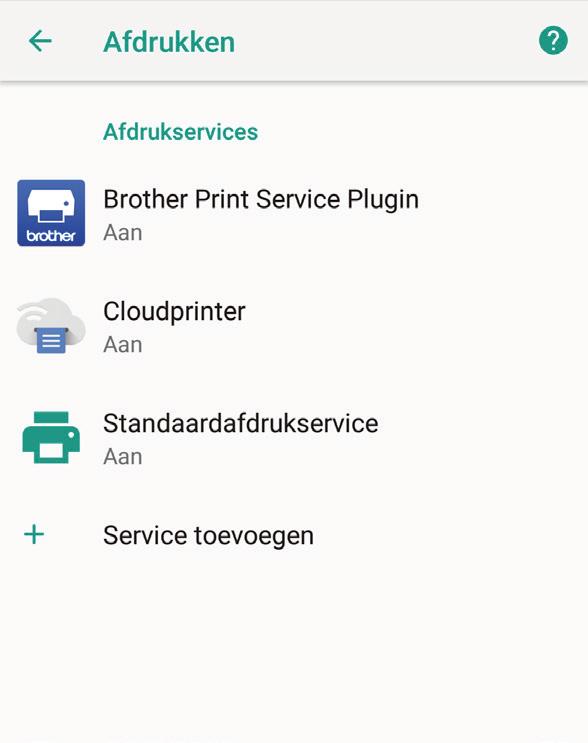
Task: Tap the Cloudprinter cloud icon
Action: tap(51, 326)
